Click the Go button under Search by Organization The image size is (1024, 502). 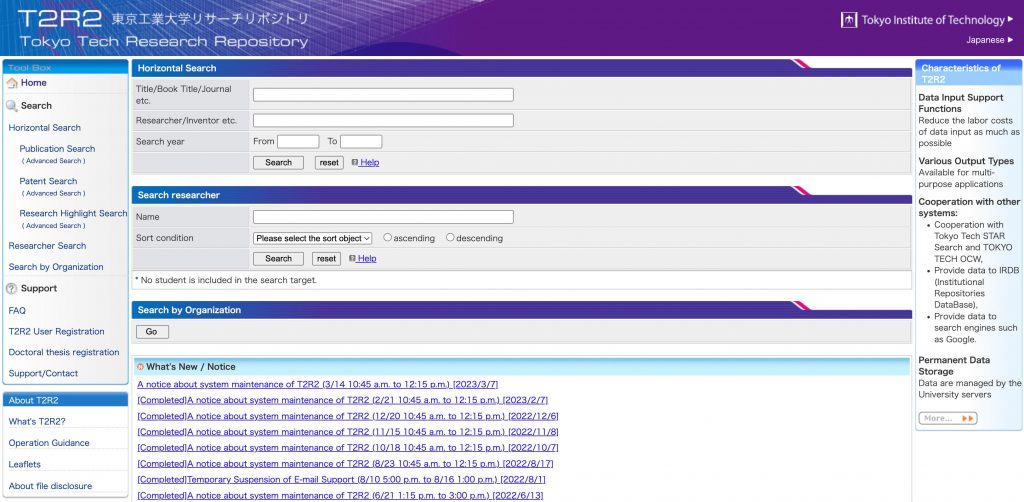point(152,332)
